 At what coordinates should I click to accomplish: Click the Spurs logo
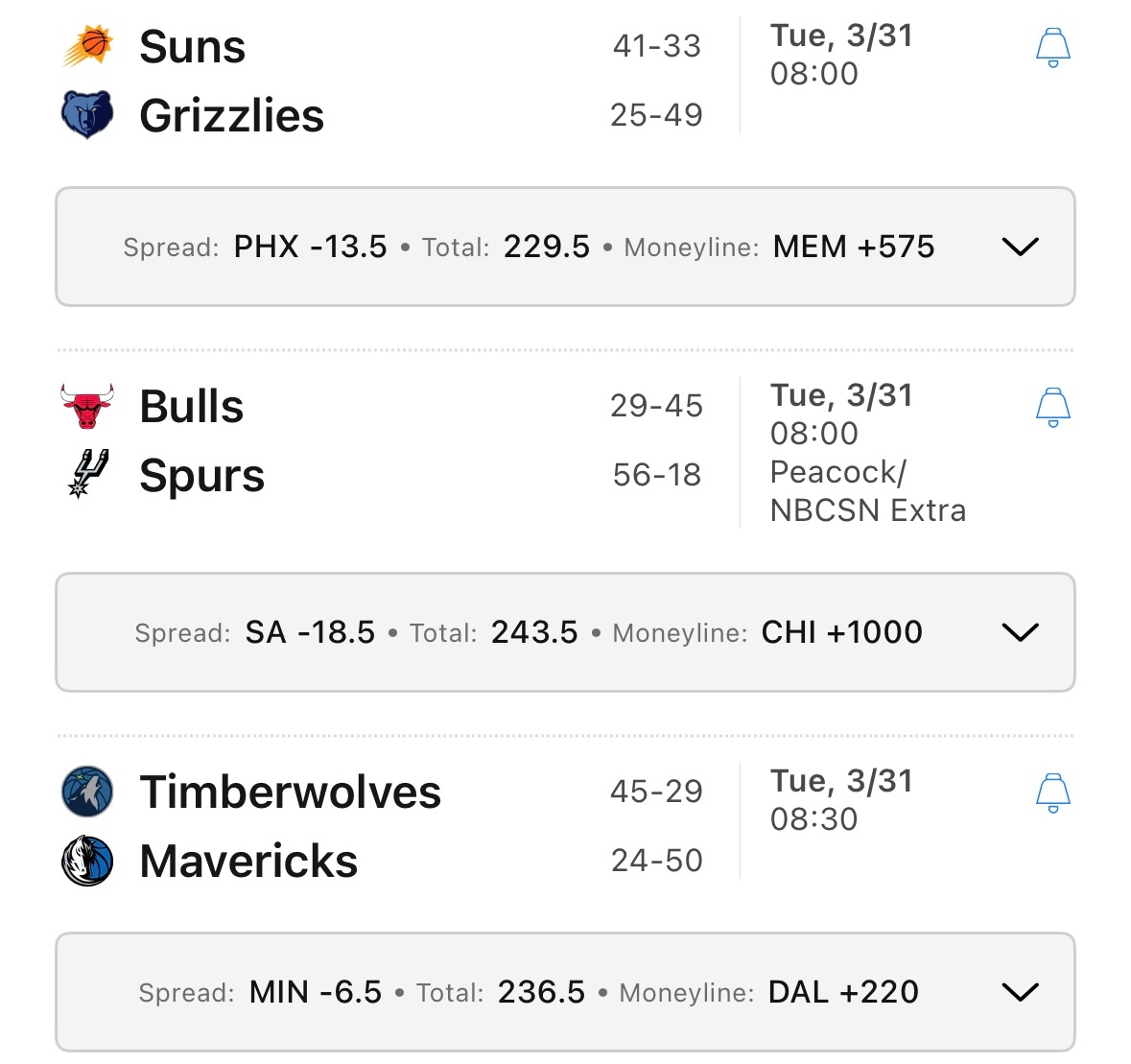(x=86, y=474)
